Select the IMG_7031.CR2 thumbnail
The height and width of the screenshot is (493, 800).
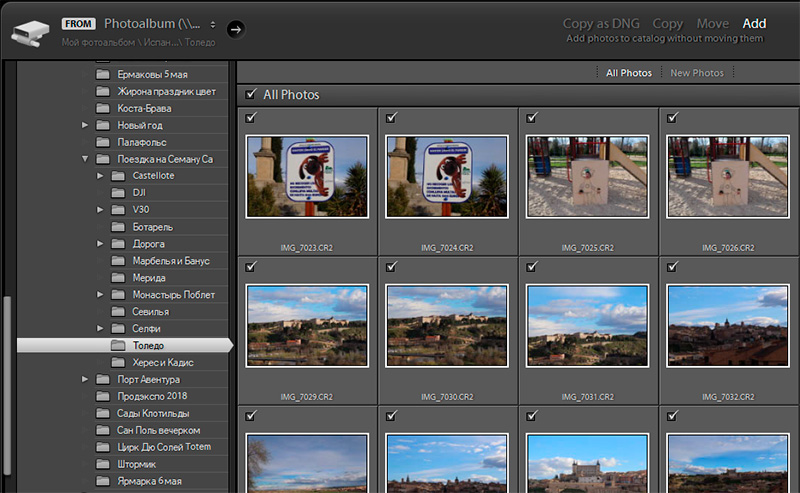(x=588, y=325)
